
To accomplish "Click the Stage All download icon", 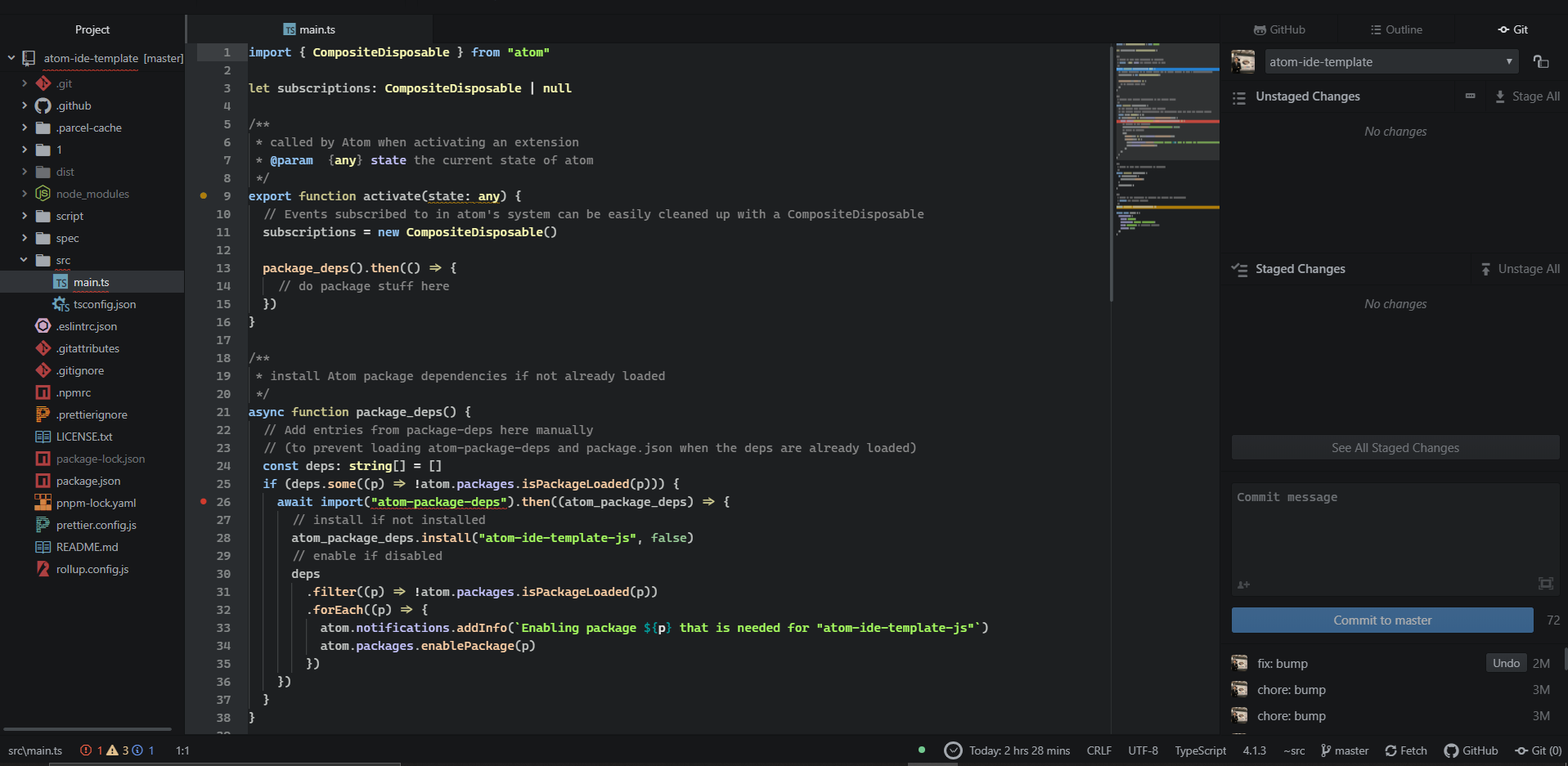I will pos(1500,96).
